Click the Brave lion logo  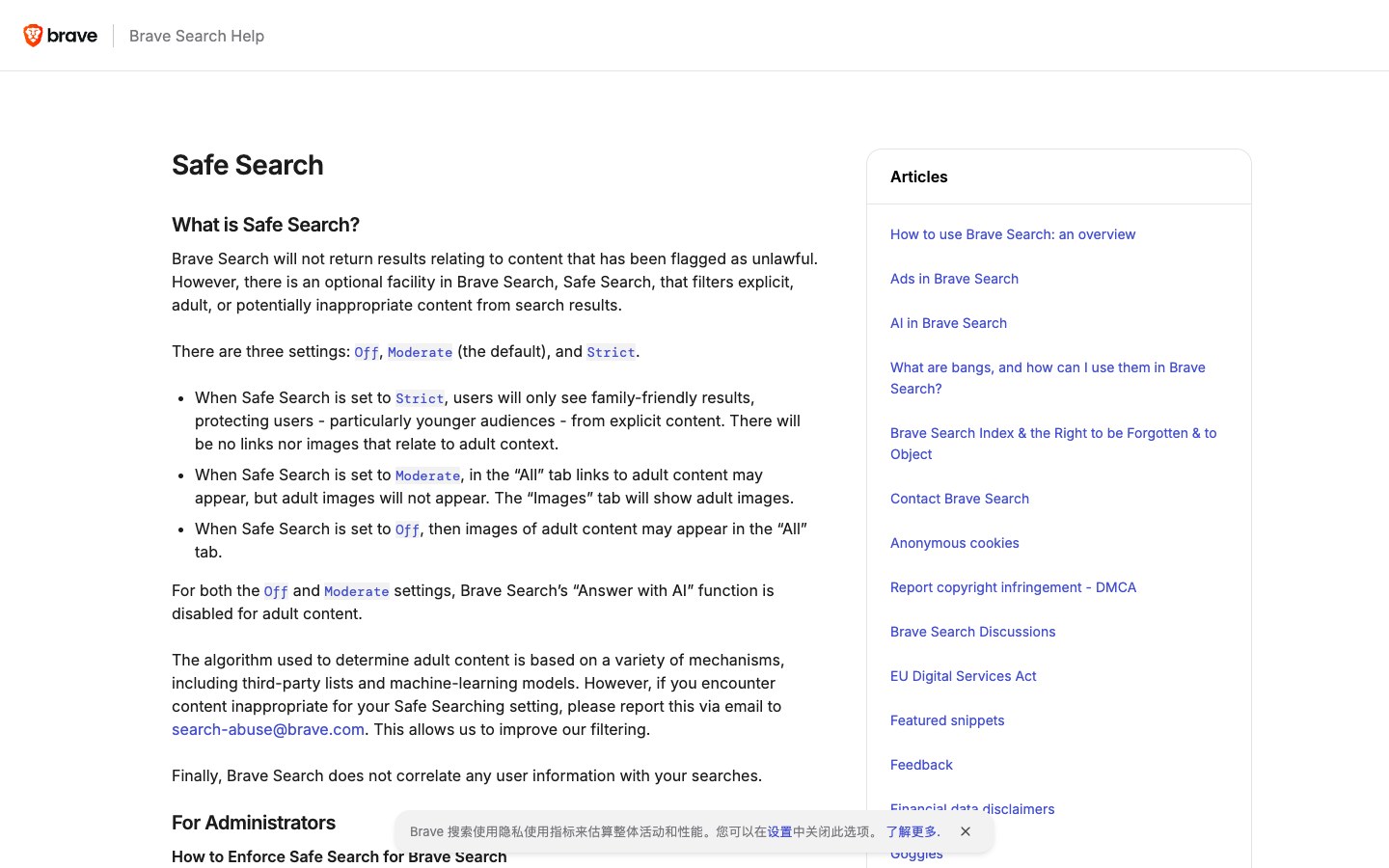click(60, 36)
